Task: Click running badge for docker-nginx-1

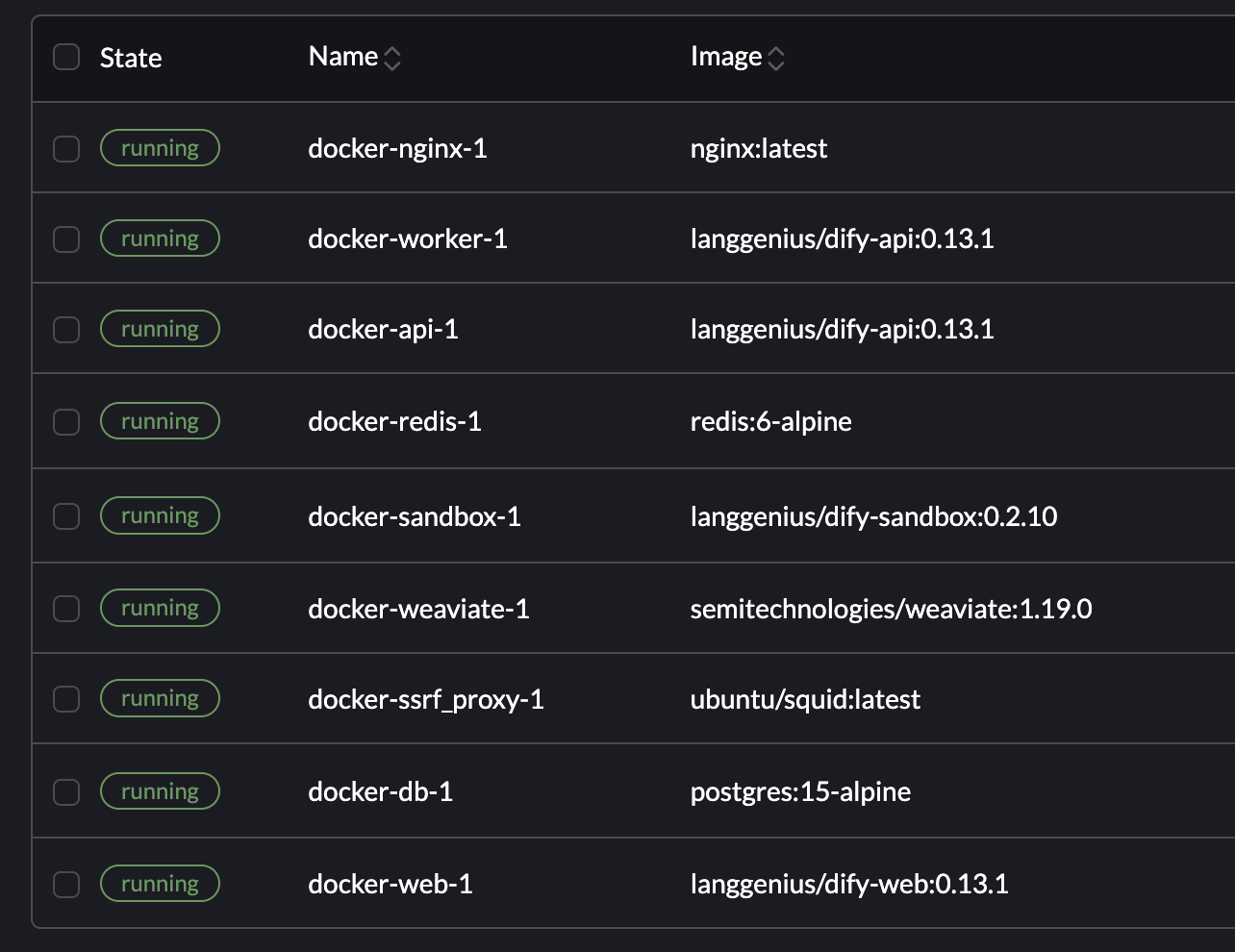Action: pos(161,148)
